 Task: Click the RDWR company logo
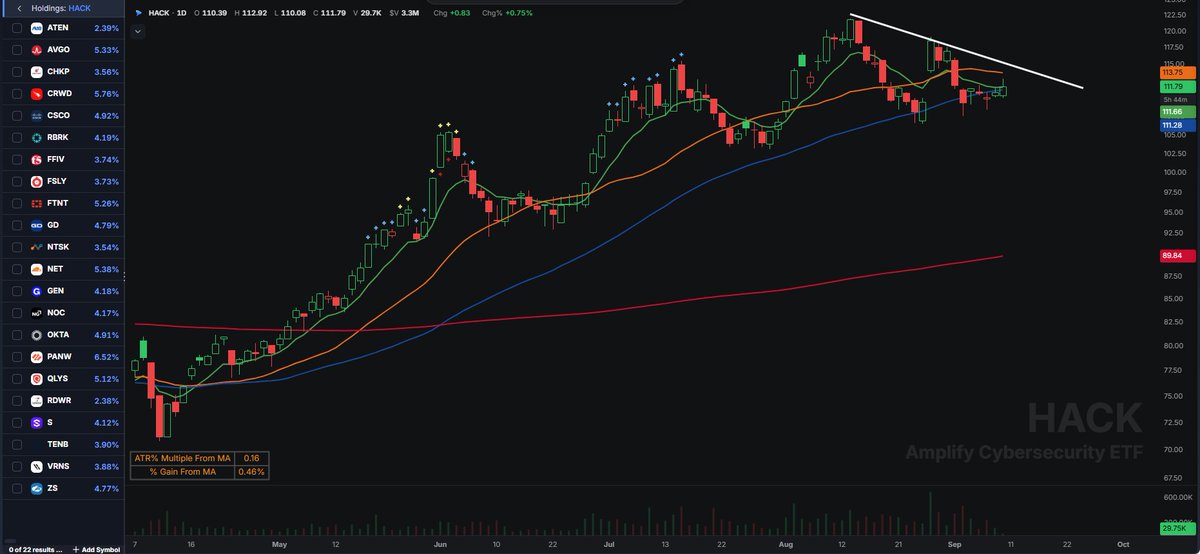(36, 401)
